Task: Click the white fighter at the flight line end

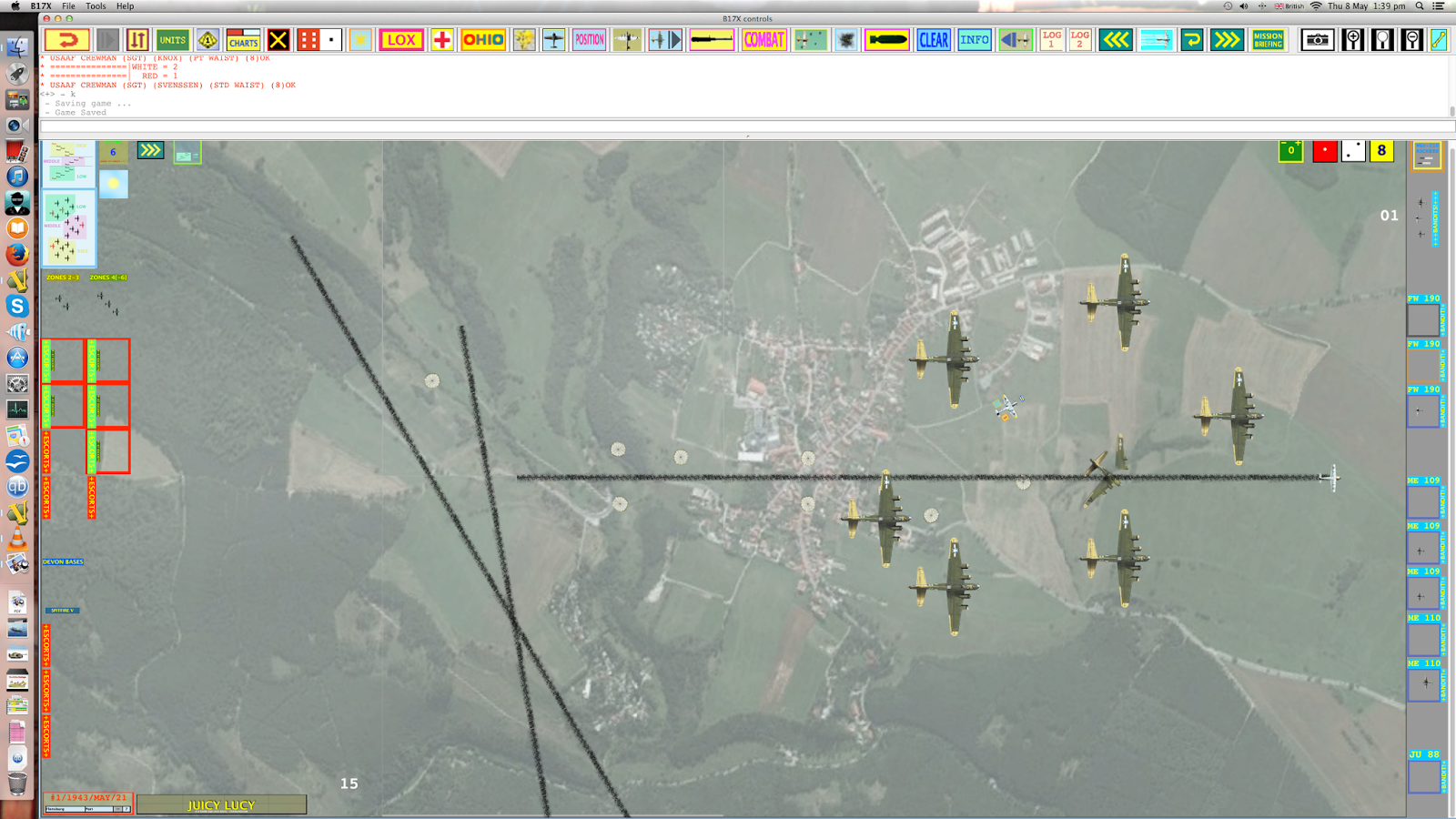Action: (x=1330, y=477)
